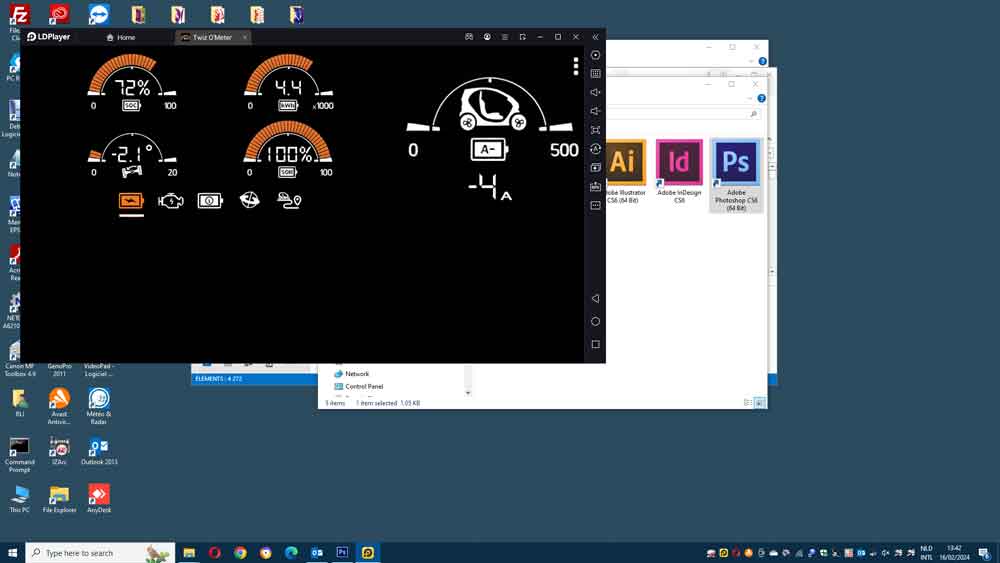The width and height of the screenshot is (1000, 563).
Task: Select Control Panel in Explorer tree
Action: point(363,386)
